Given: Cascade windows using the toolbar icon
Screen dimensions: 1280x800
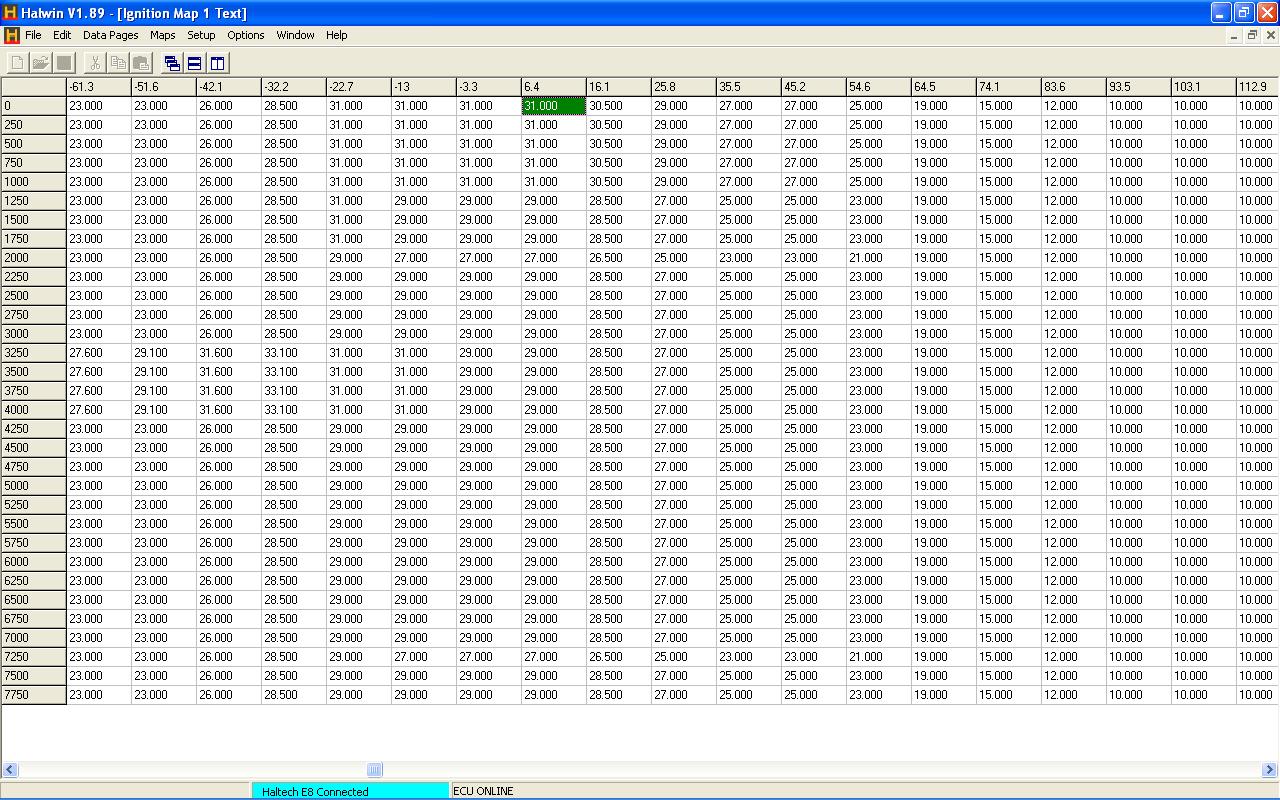Looking at the screenshot, I should pos(172,63).
